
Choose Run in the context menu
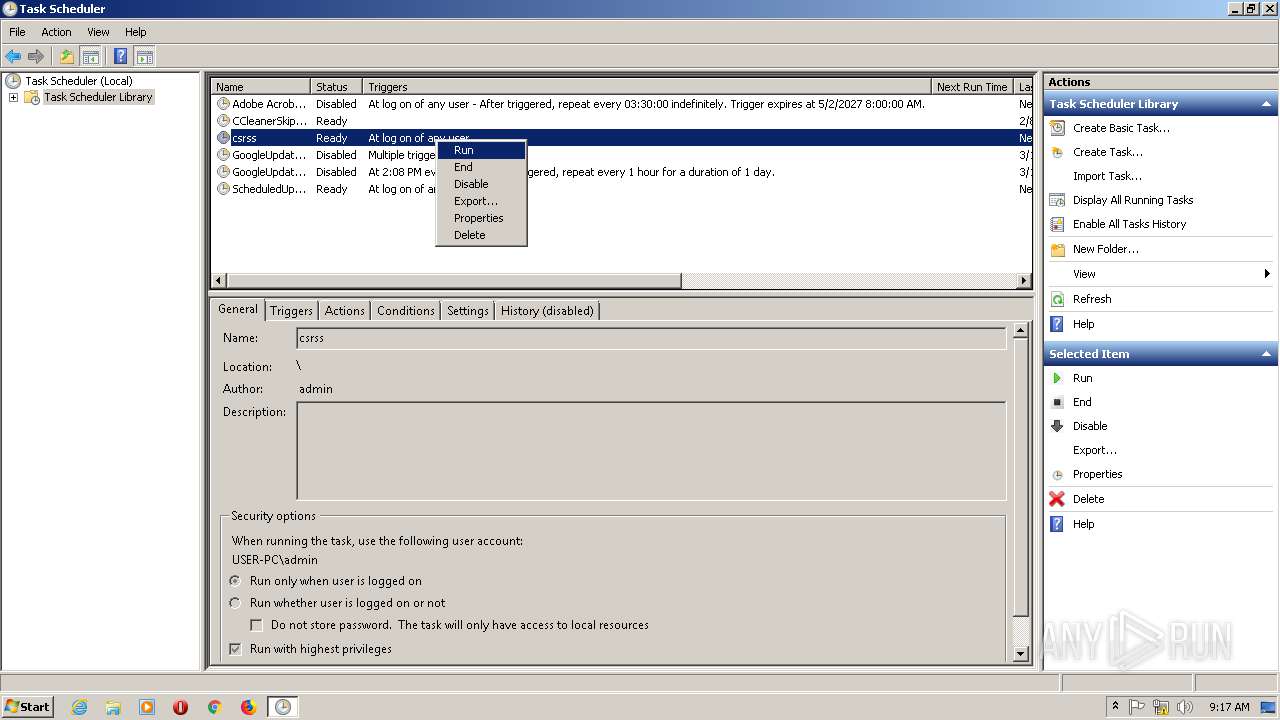[x=481, y=150]
